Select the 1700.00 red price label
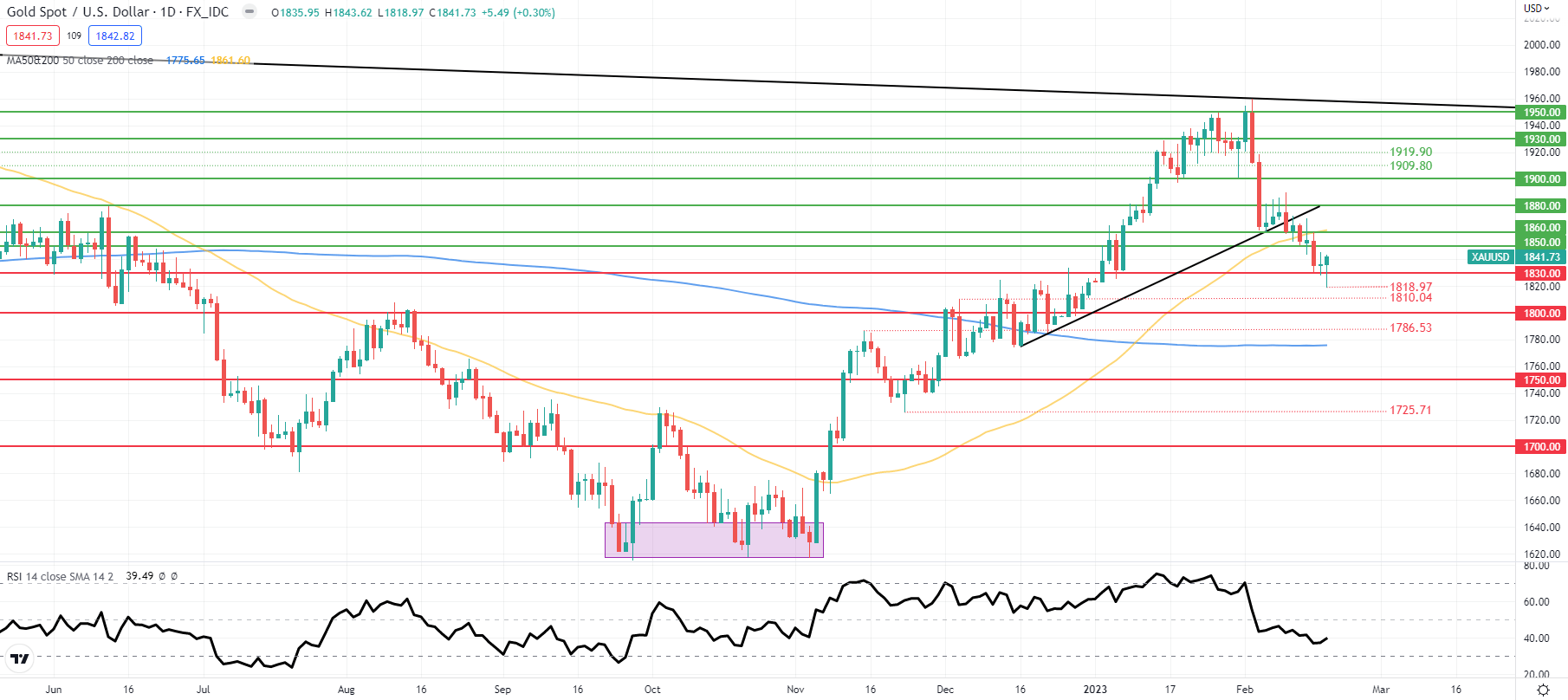The image size is (1568, 700). coord(1542,446)
